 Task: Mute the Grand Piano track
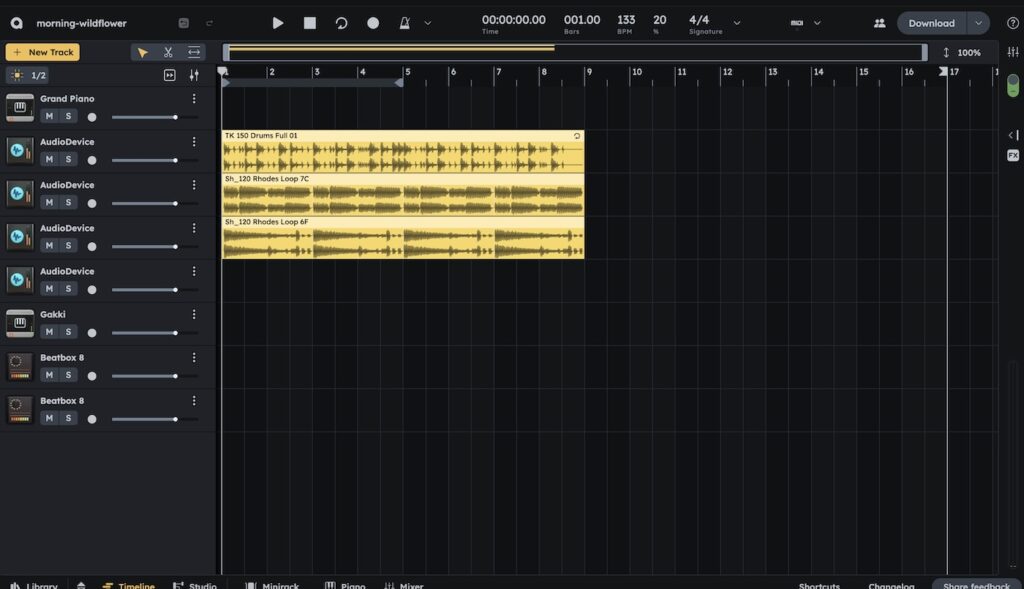pos(48,116)
